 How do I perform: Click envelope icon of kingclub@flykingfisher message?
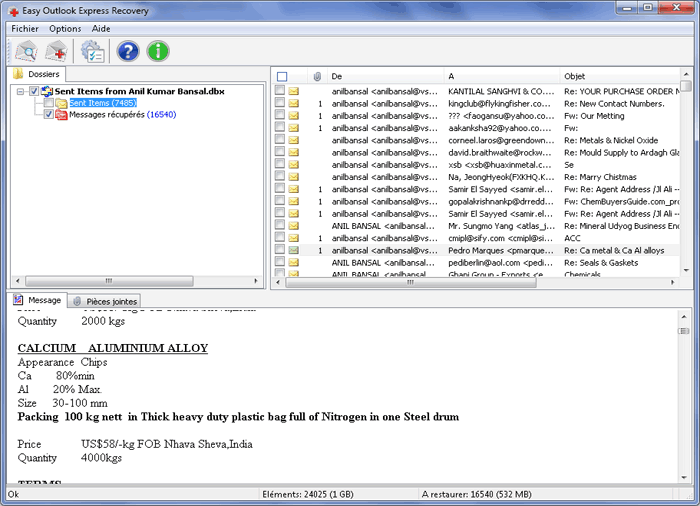click(293, 103)
